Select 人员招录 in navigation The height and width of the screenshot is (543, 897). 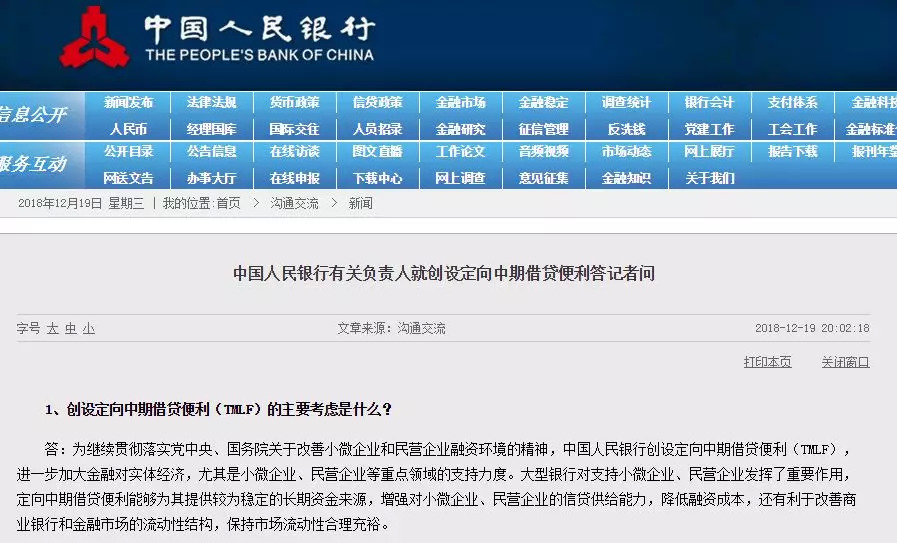[x=378, y=129]
